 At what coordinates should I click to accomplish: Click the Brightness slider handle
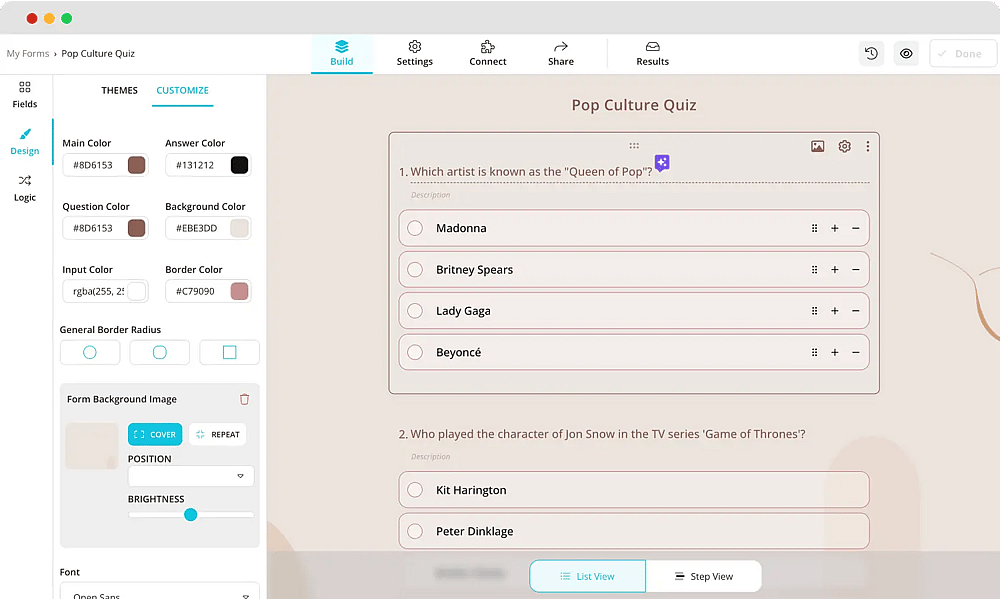coord(191,515)
